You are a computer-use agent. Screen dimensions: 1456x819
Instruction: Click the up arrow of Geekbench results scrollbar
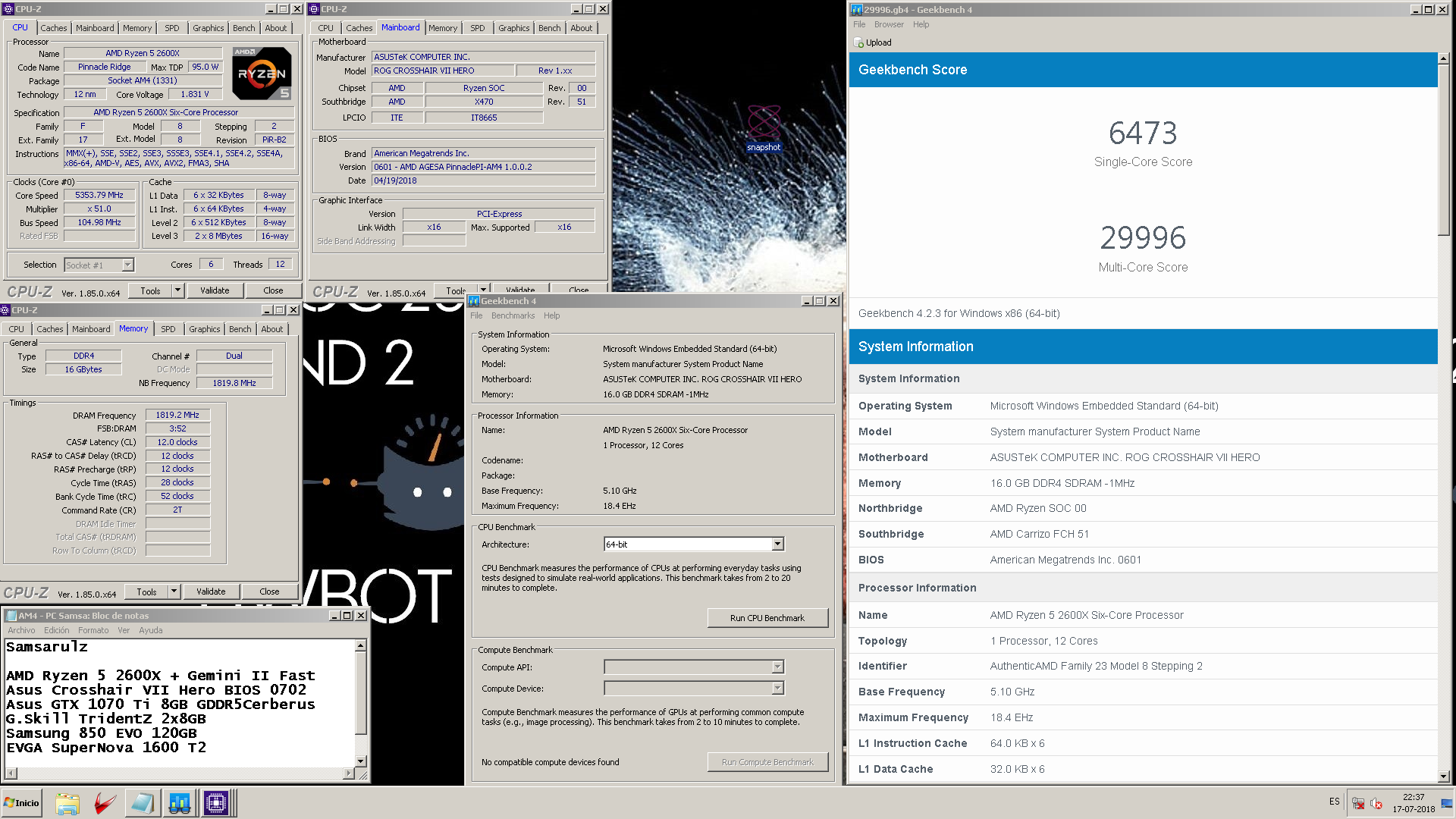click(1444, 58)
